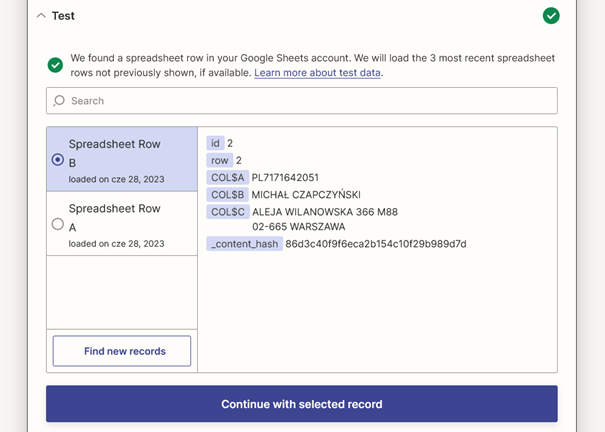Image resolution: width=605 pixels, height=432 pixels.
Task: Open the Learn more about test data link
Action: point(318,73)
